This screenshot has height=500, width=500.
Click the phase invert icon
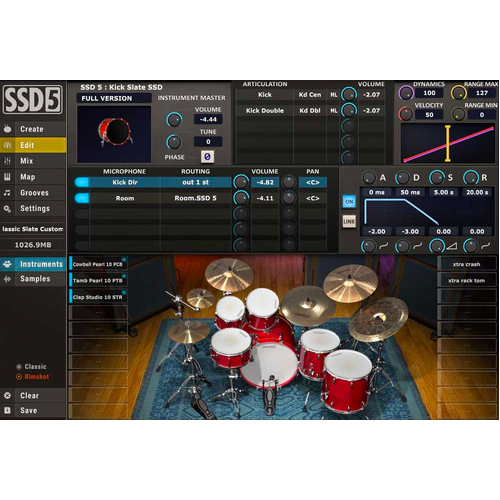[207, 157]
